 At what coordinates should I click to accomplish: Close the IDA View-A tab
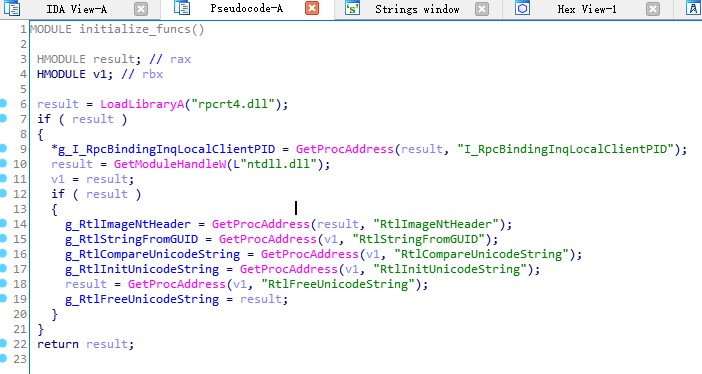(x=141, y=9)
